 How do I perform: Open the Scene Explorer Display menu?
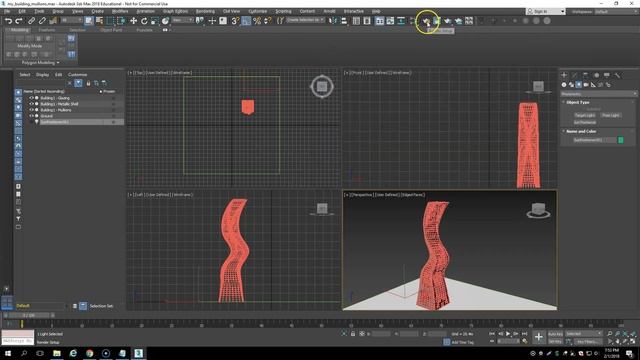pos(42,75)
